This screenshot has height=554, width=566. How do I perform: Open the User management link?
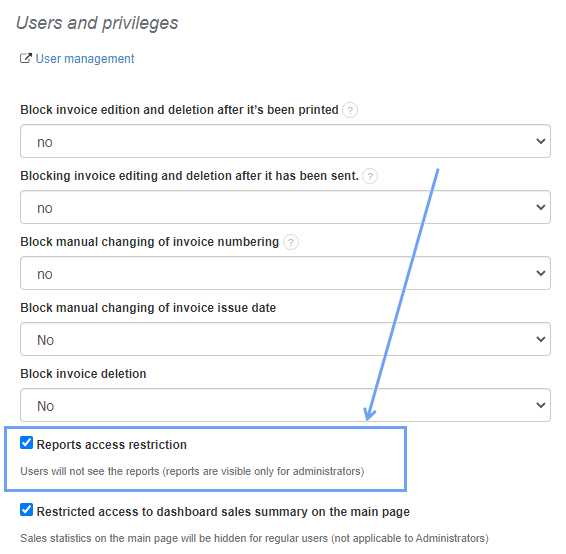coord(85,58)
